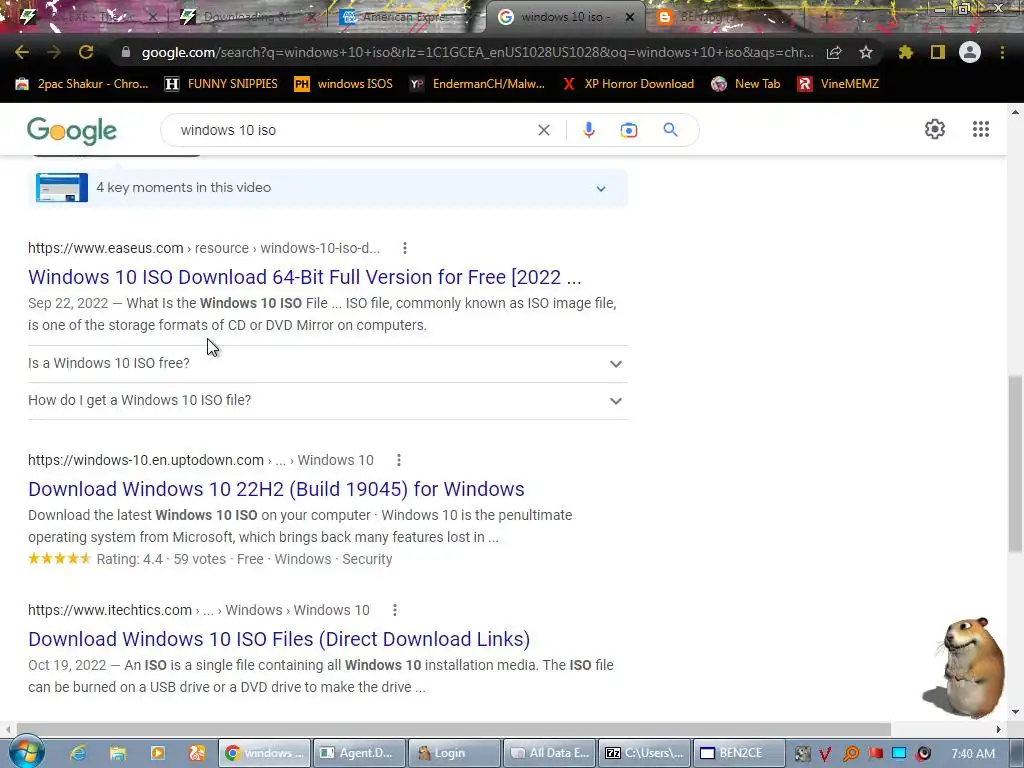Open the 'XP Horror Download' bookmark
Image resolution: width=1024 pixels, height=768 pixels.
628,84
